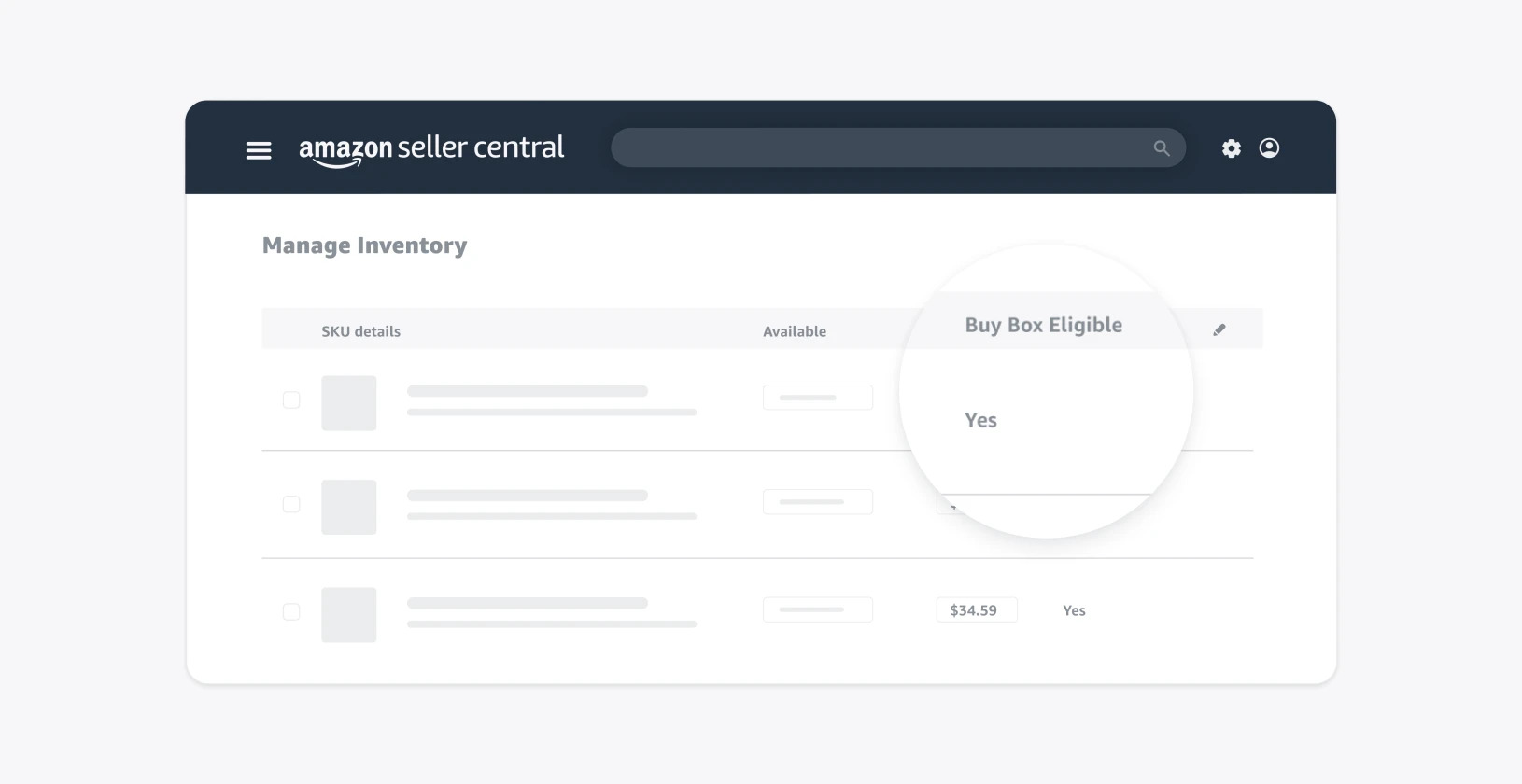Open the account profile icon

(1269, 148)
